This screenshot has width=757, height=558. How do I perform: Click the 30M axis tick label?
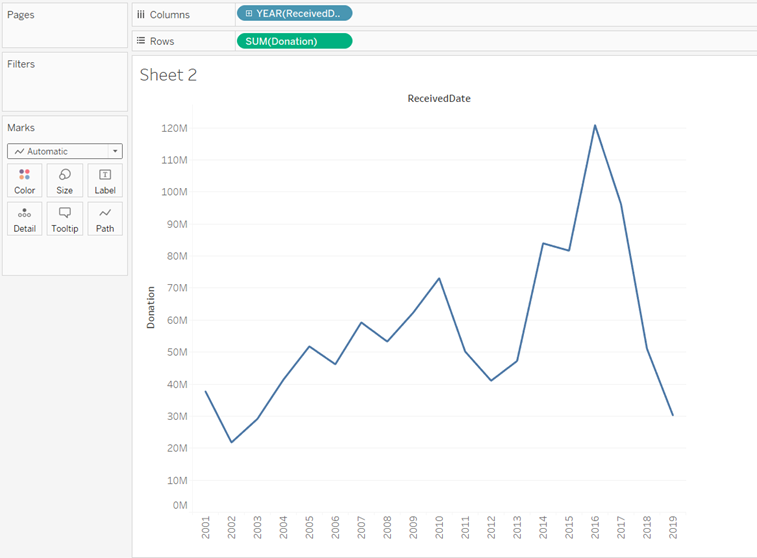pos(177,416)
